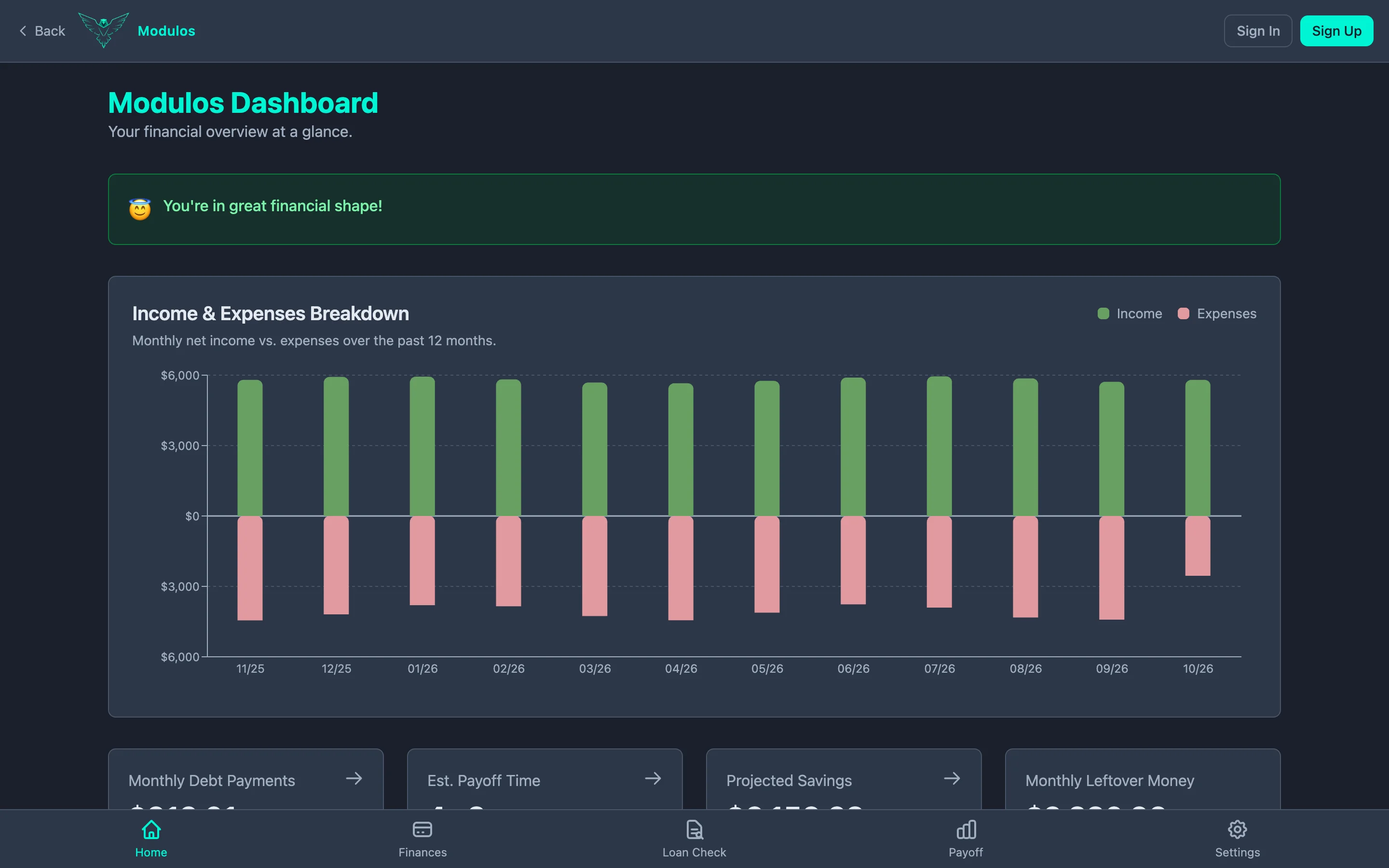
Task: Click the 04/26 pink expenses bar
Action: pyautogui.click(x=681, y=569)
